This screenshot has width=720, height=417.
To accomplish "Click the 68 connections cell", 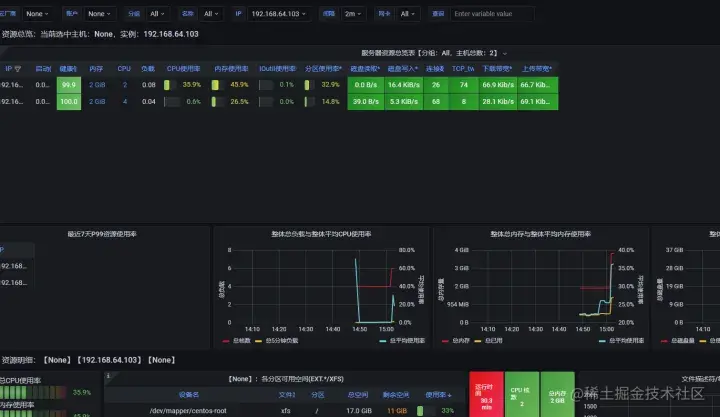I will tap(436, 101).
